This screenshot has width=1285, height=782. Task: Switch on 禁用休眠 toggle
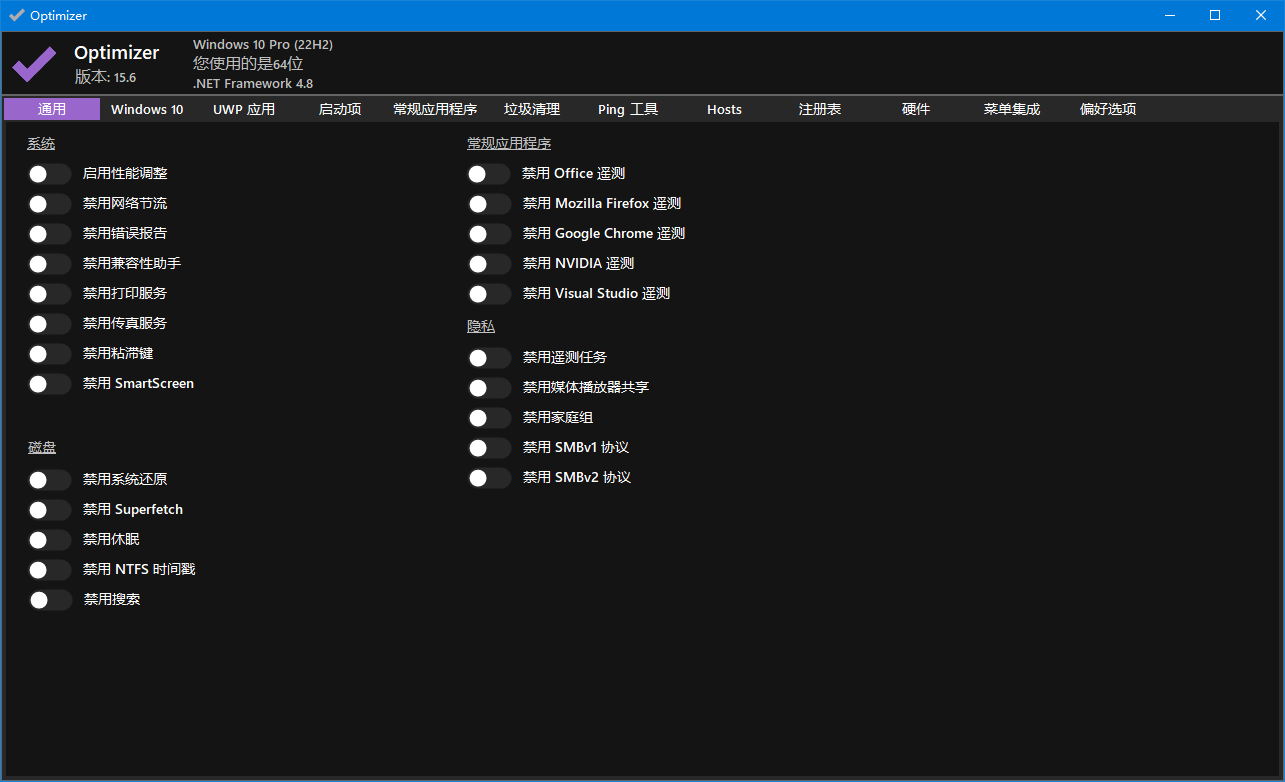[x=49, y=540]
